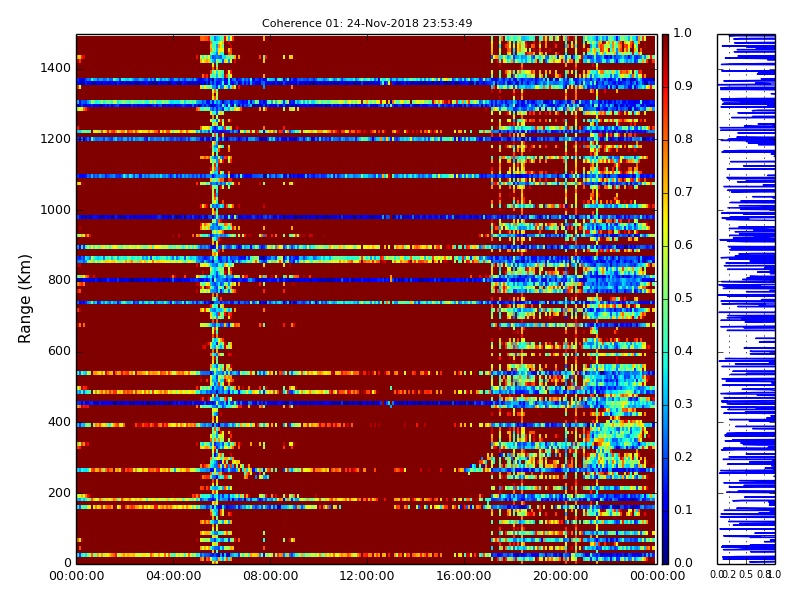800x600 pixels.
Task: Click the 1200 tick label on the range axis
Action: click(x=55, y=139)
